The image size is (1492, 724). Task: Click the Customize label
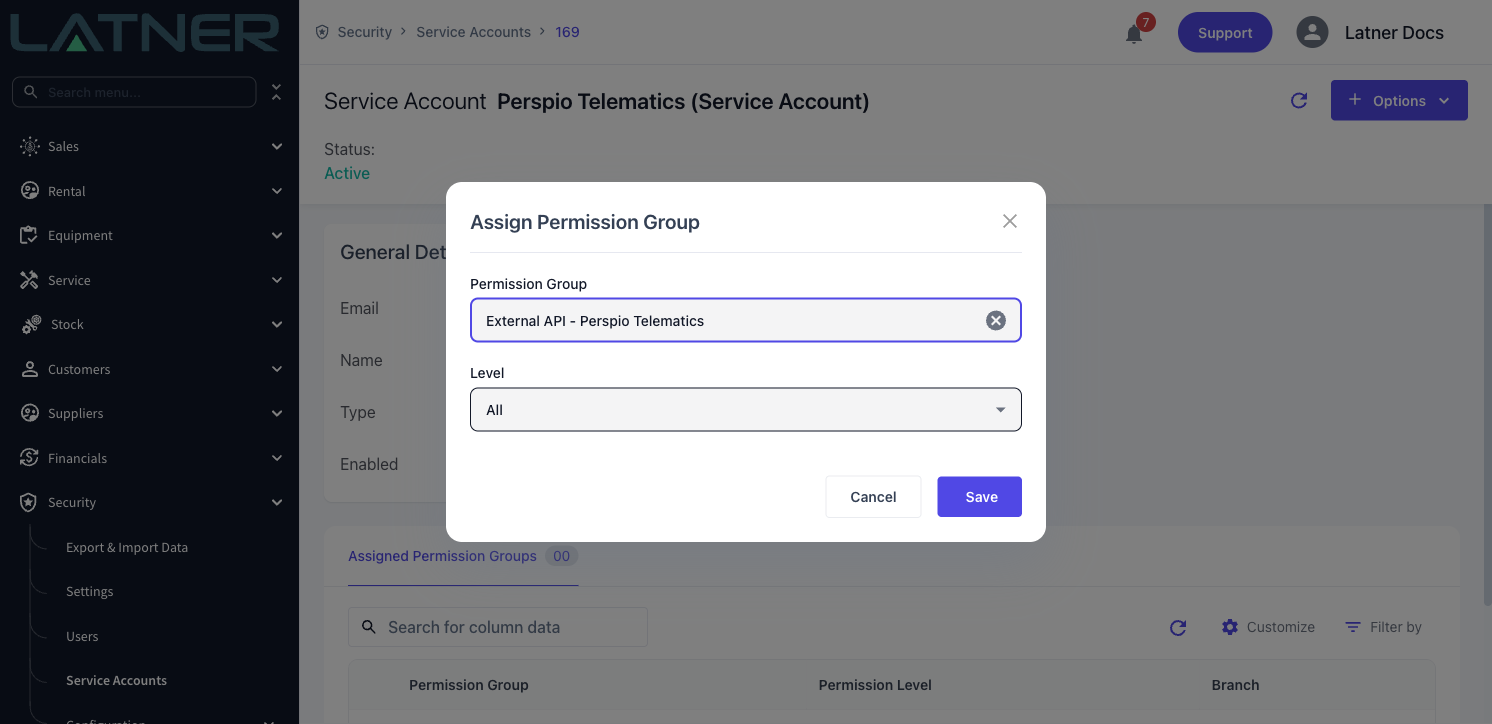click(1280, 627)
